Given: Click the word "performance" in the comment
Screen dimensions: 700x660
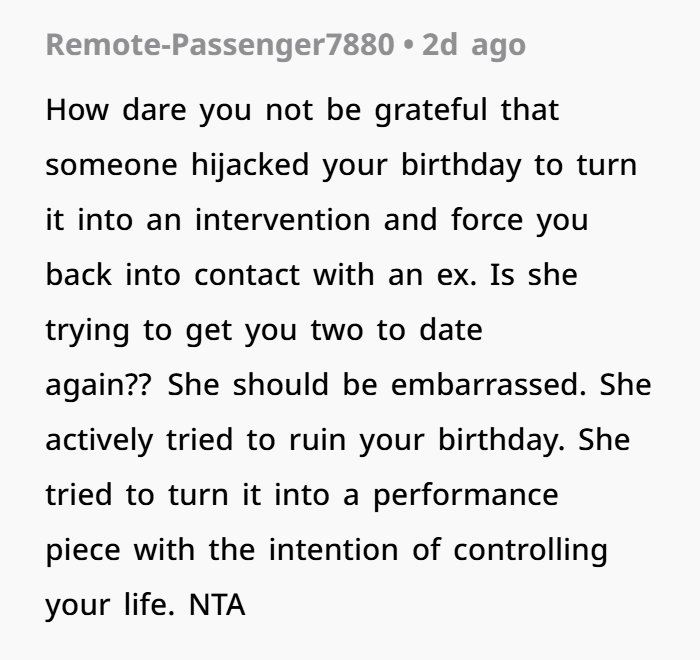Looking at the screenshot, I should (x=463, y=495).
